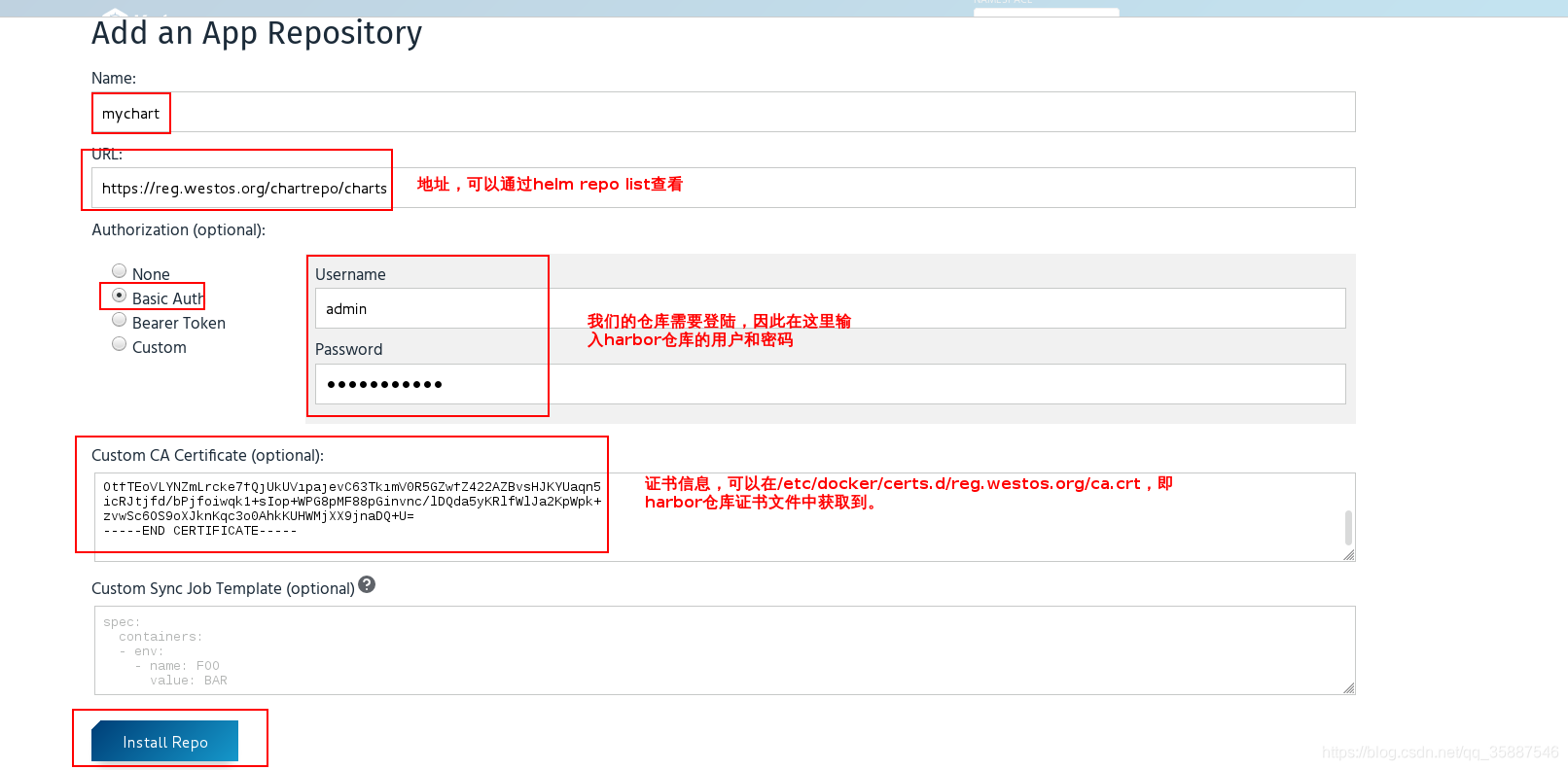Click the 'Add an App Repository' heading

(257, 33)
